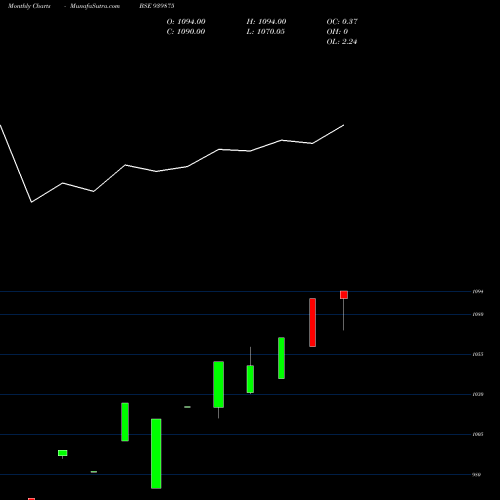This screenshot has height=500, width=500.
Task: Click the 'OL: 2.24' value
Action: tap(342, 42)
